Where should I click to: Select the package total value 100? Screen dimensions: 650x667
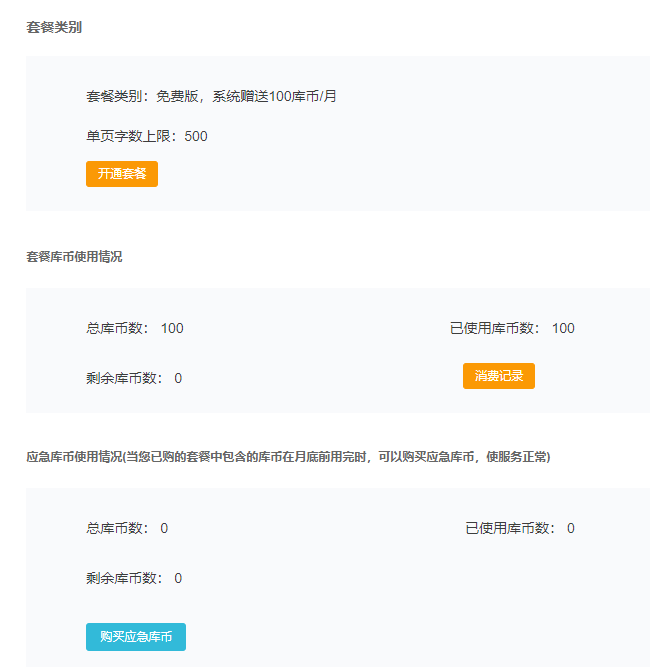(x=172, y=328)
